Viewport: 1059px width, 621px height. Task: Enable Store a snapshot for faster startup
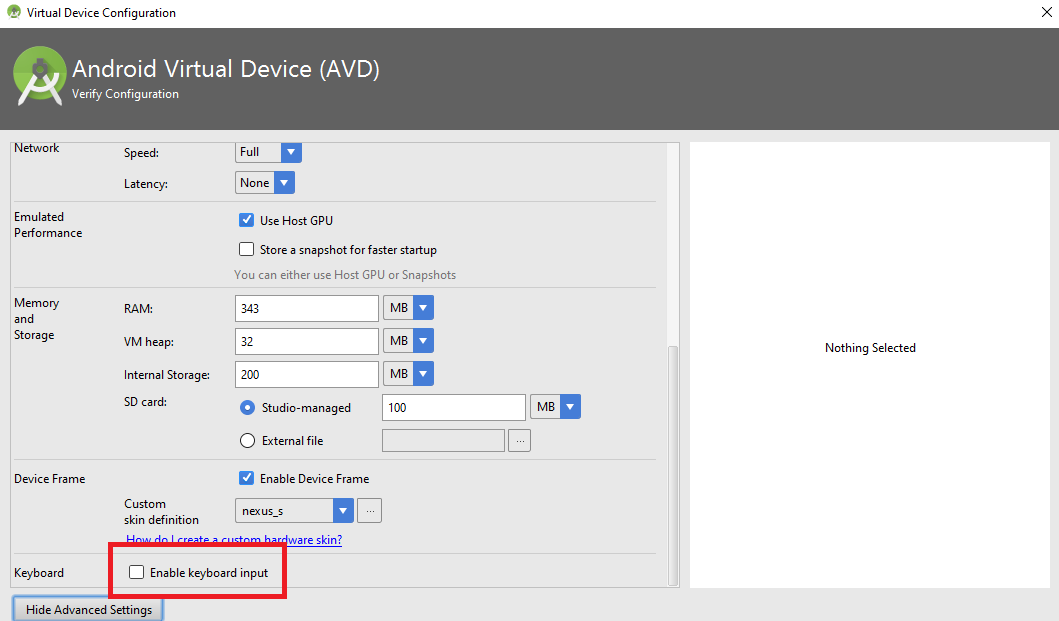[x=247, y=249]
